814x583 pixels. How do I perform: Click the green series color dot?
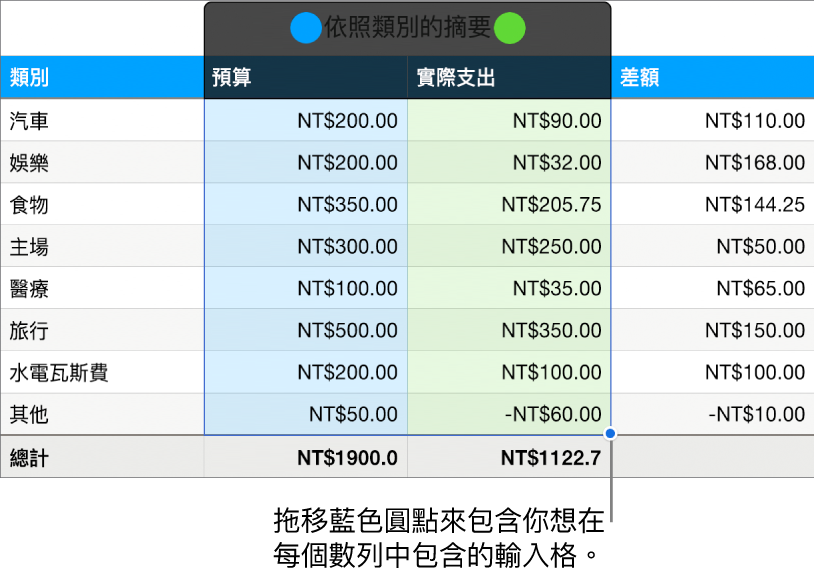coord(509,29)
